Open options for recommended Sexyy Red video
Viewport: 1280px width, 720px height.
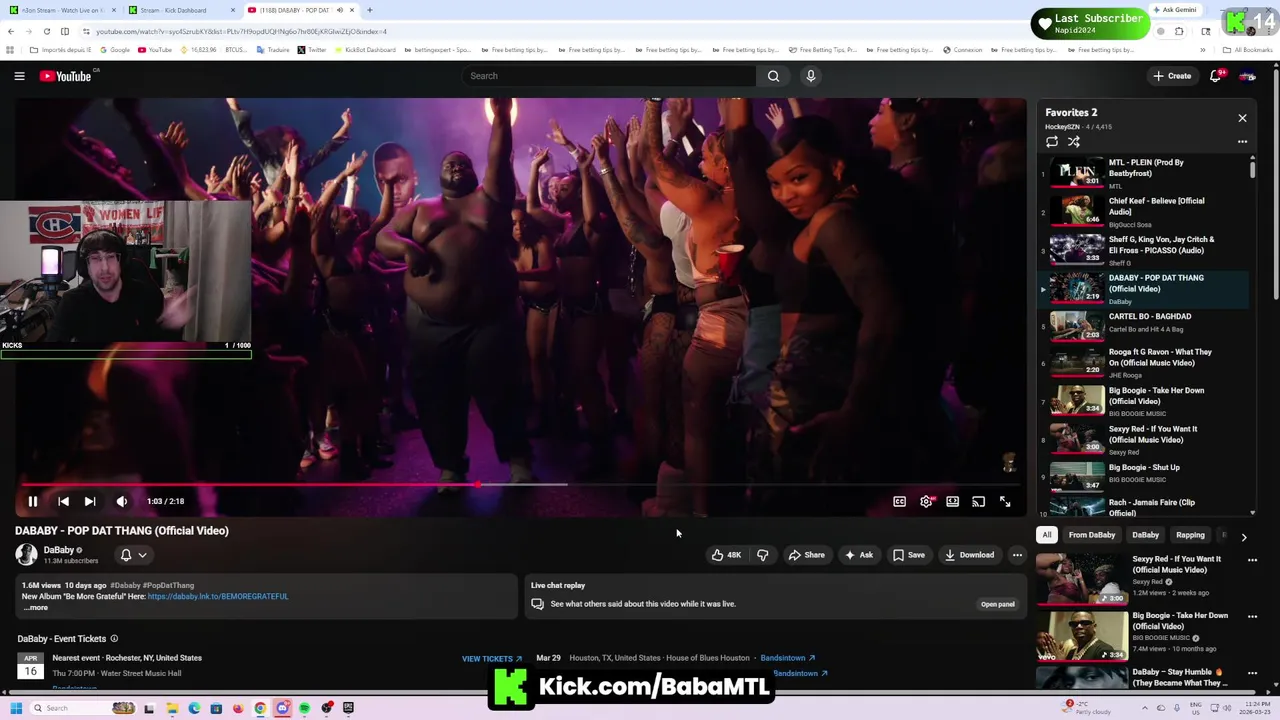click(x=1252, y=560)
